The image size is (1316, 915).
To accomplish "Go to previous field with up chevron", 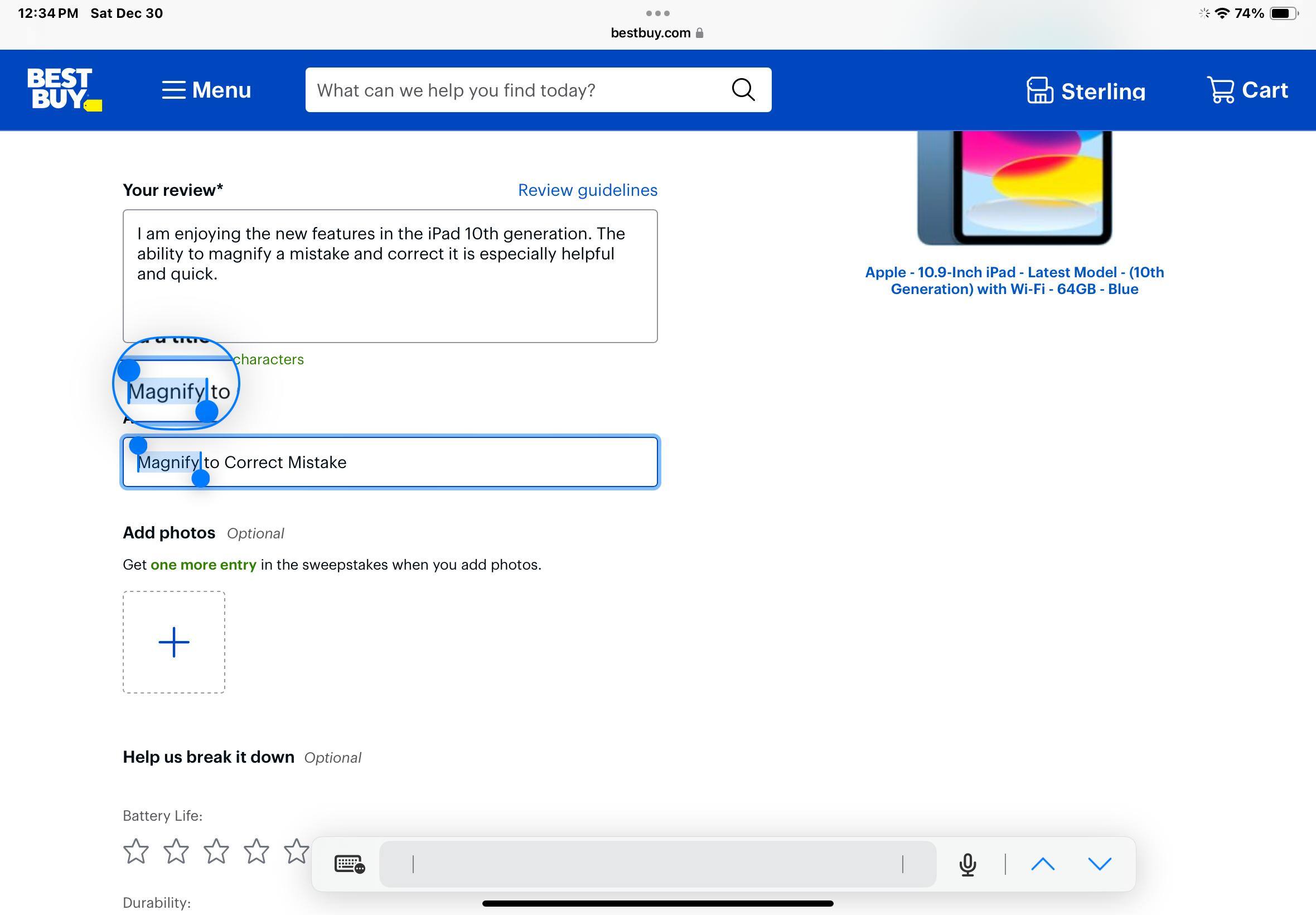I will pyautogui.click(x=1043, y=864).
